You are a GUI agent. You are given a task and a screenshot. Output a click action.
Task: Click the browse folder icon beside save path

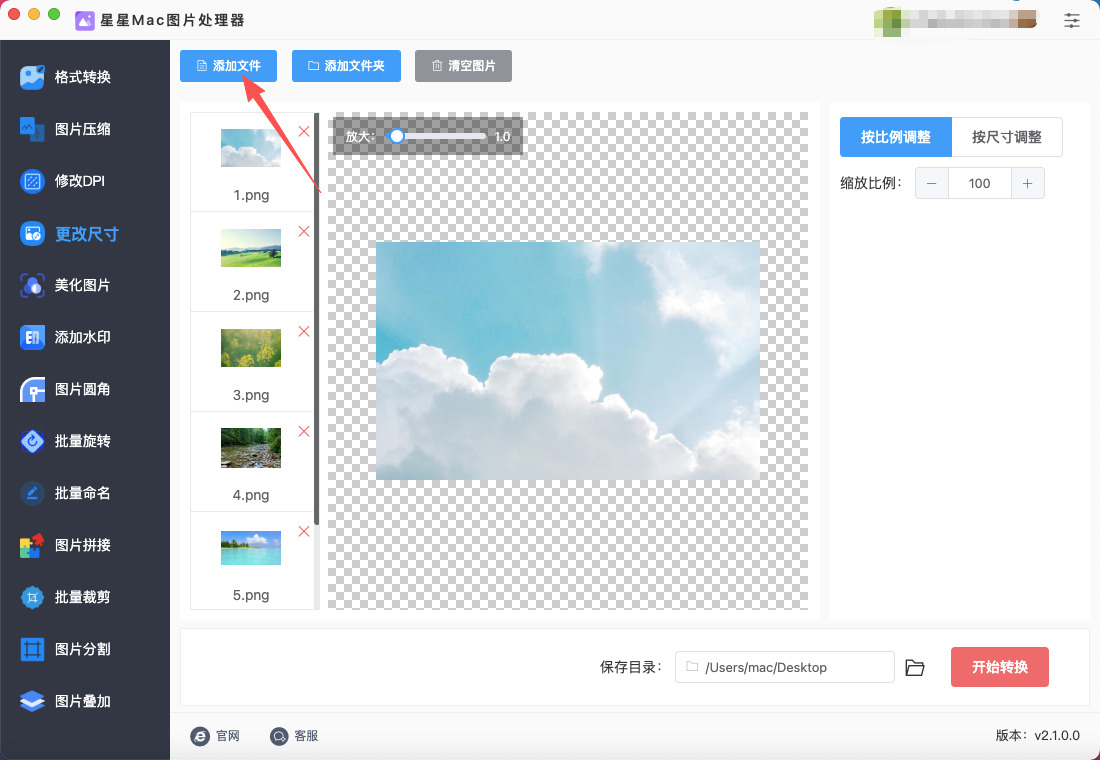[x=914, y=667]
